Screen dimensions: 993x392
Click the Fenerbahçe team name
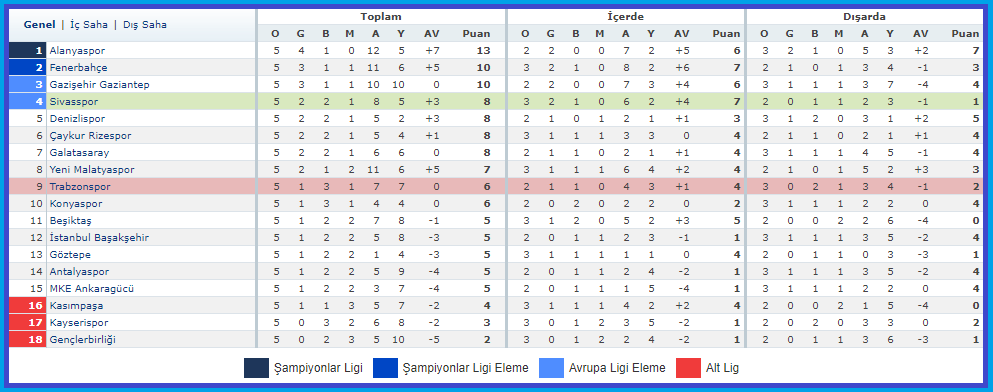coord(79,68)
